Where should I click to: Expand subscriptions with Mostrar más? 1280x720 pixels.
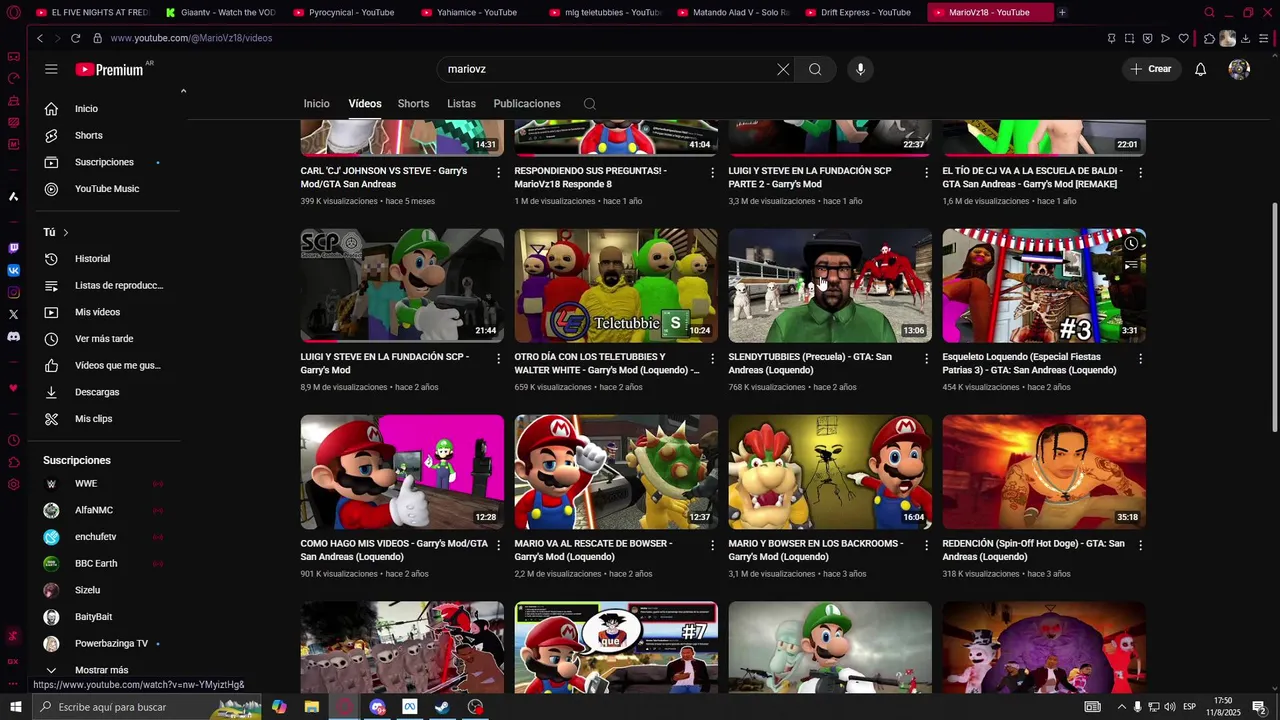101,670
